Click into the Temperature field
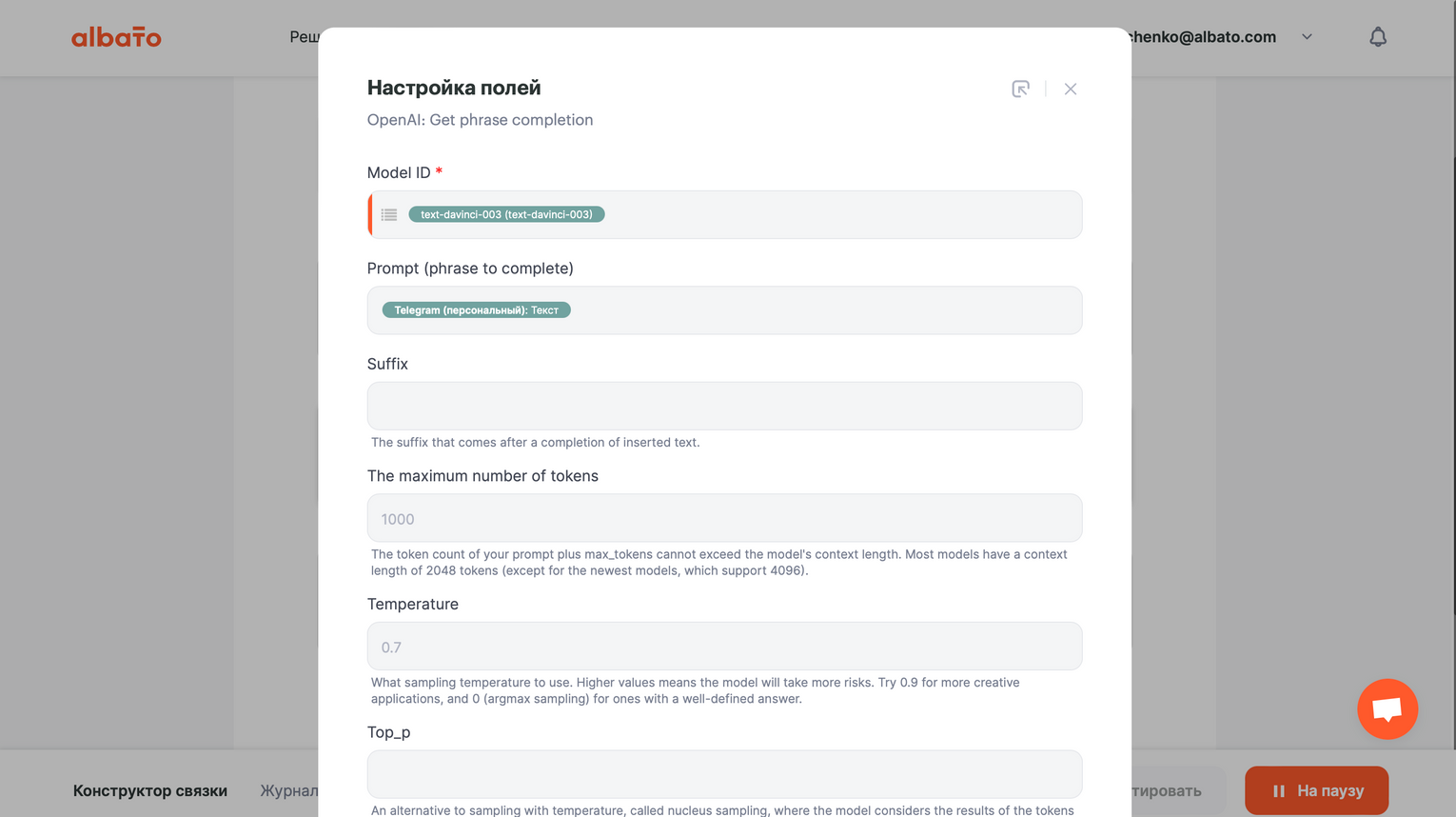This screenshot has width=1456, height=817. click(x=724, y=647)
